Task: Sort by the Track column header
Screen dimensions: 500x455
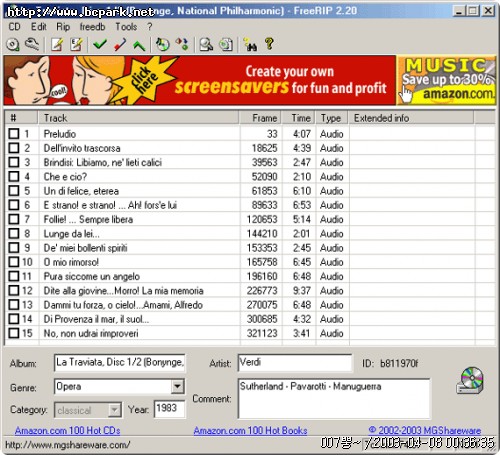Action: click(x=139, y=118)
